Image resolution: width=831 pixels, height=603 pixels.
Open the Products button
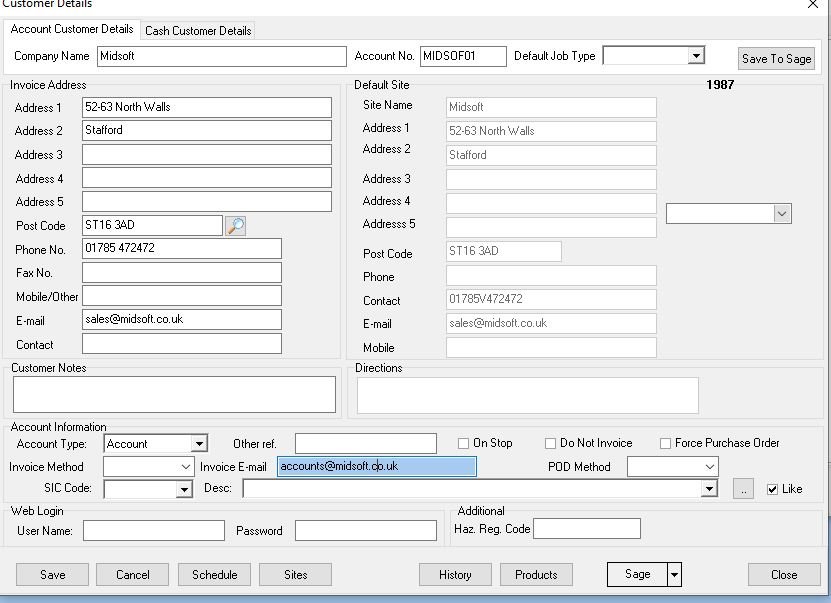coord(536,575)
